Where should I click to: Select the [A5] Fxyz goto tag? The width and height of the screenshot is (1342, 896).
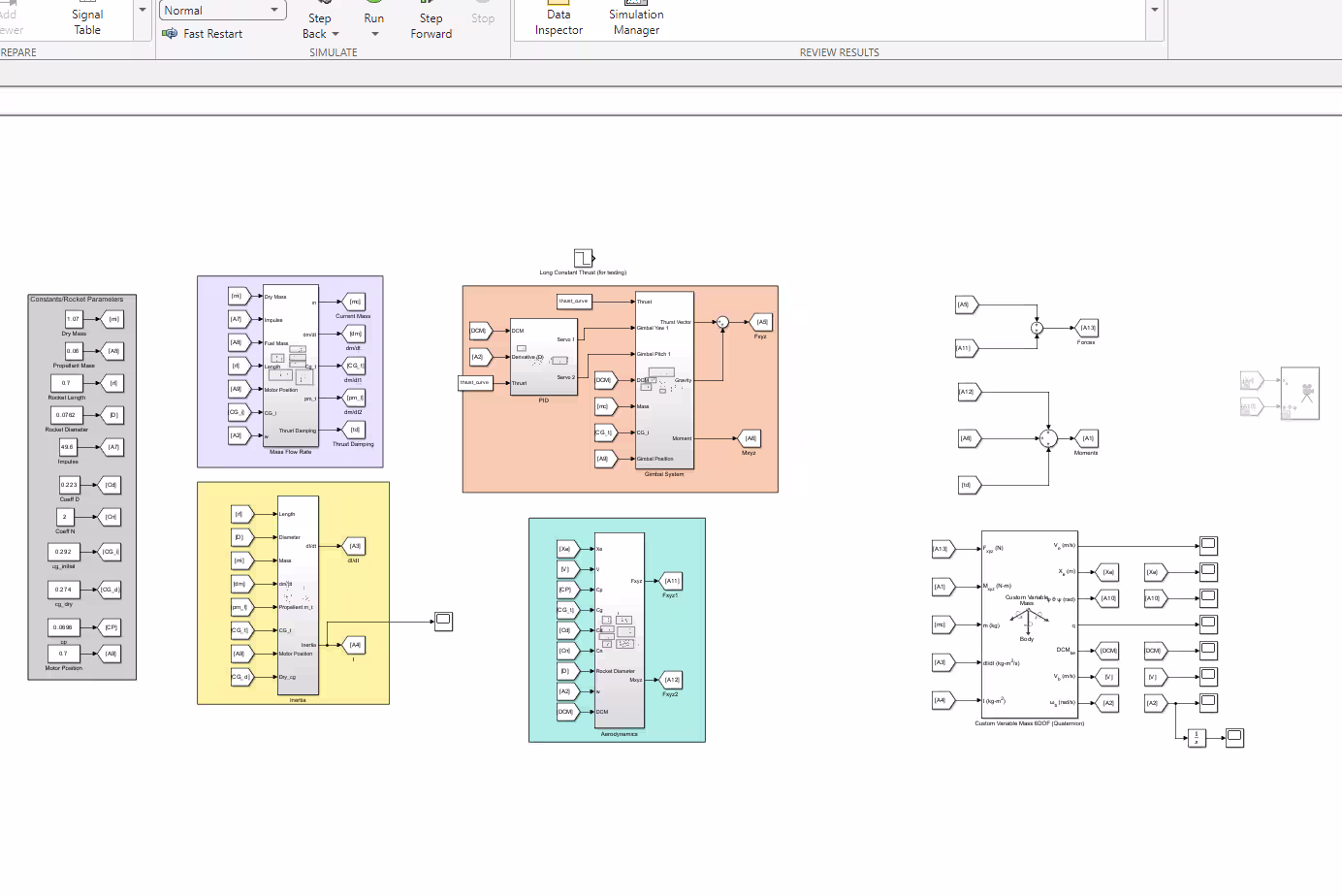[x=761, y=322]
